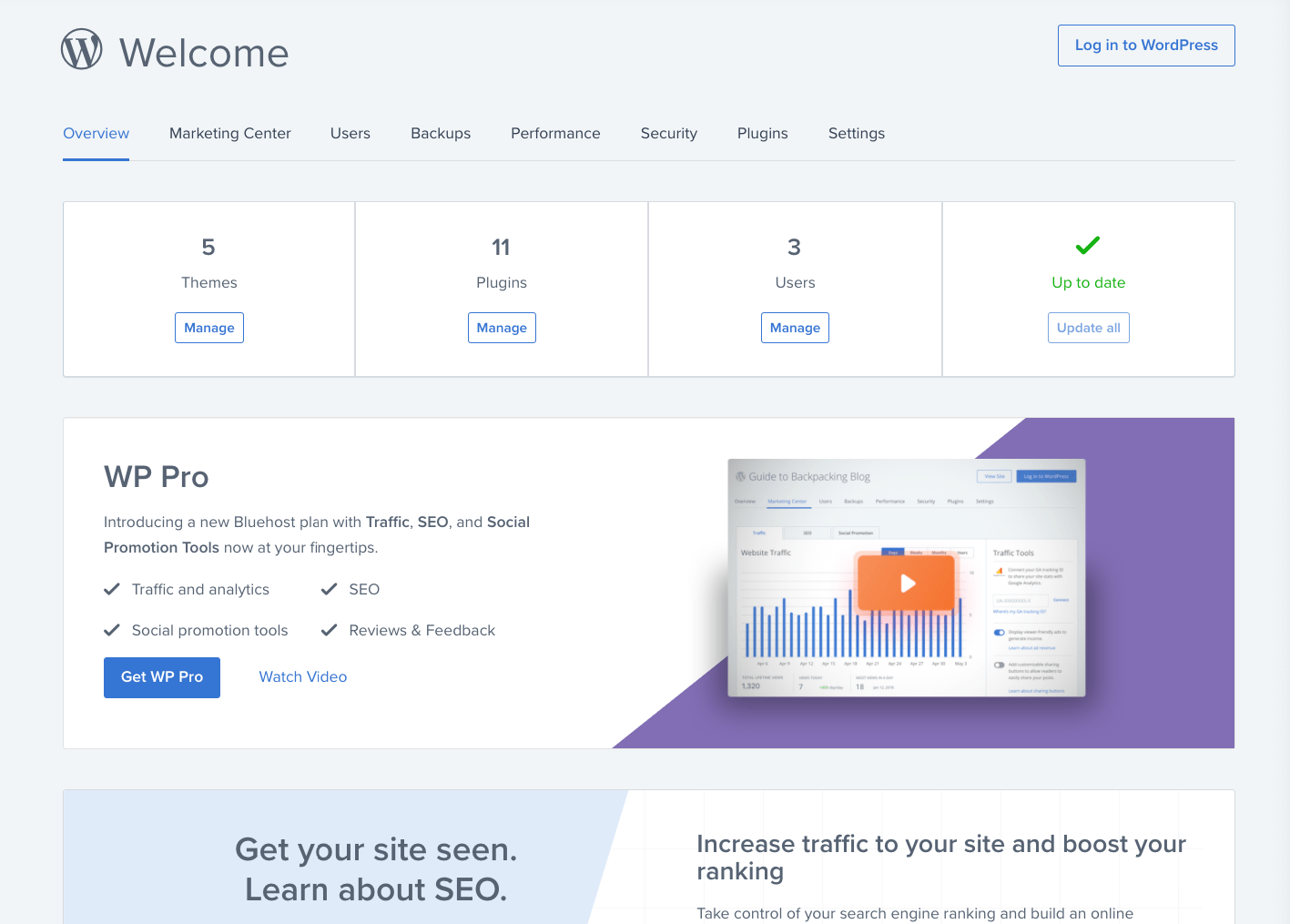Open the Overview tab
The image size is (1290, 924).
(96, 133)
